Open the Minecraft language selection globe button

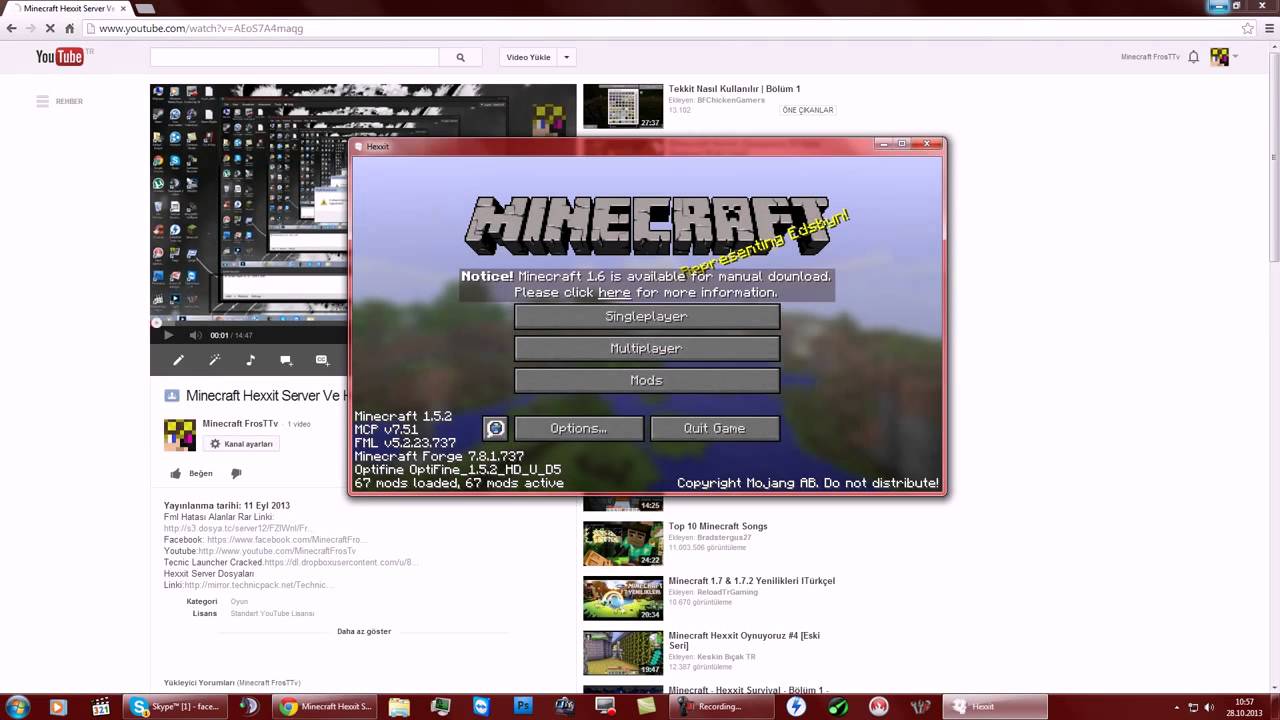[x=495, y=428]
